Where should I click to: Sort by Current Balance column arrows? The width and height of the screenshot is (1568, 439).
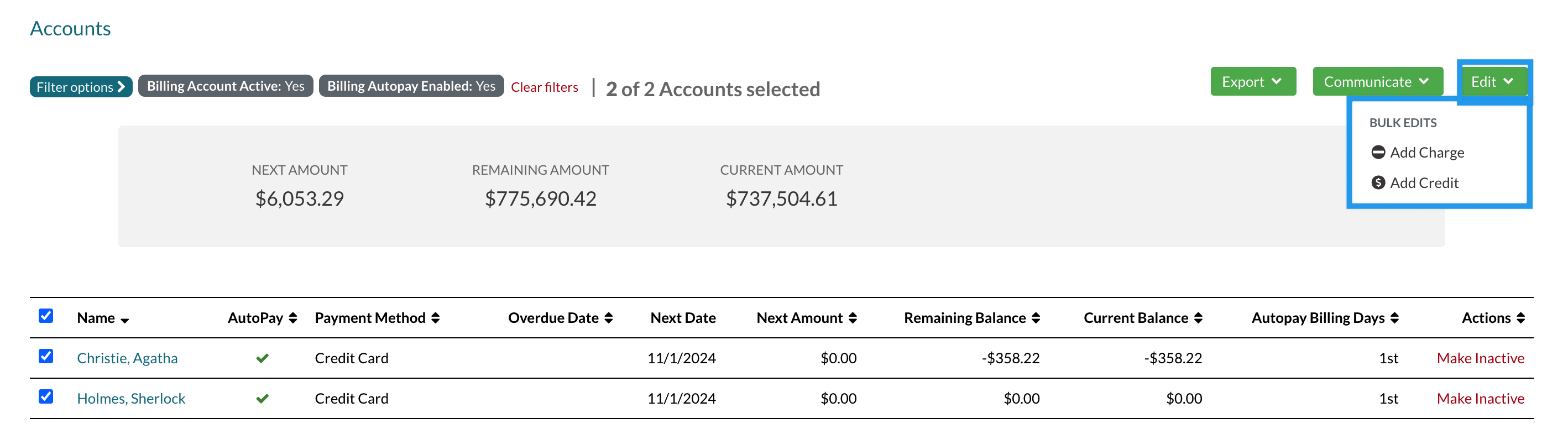(1198, 318)
